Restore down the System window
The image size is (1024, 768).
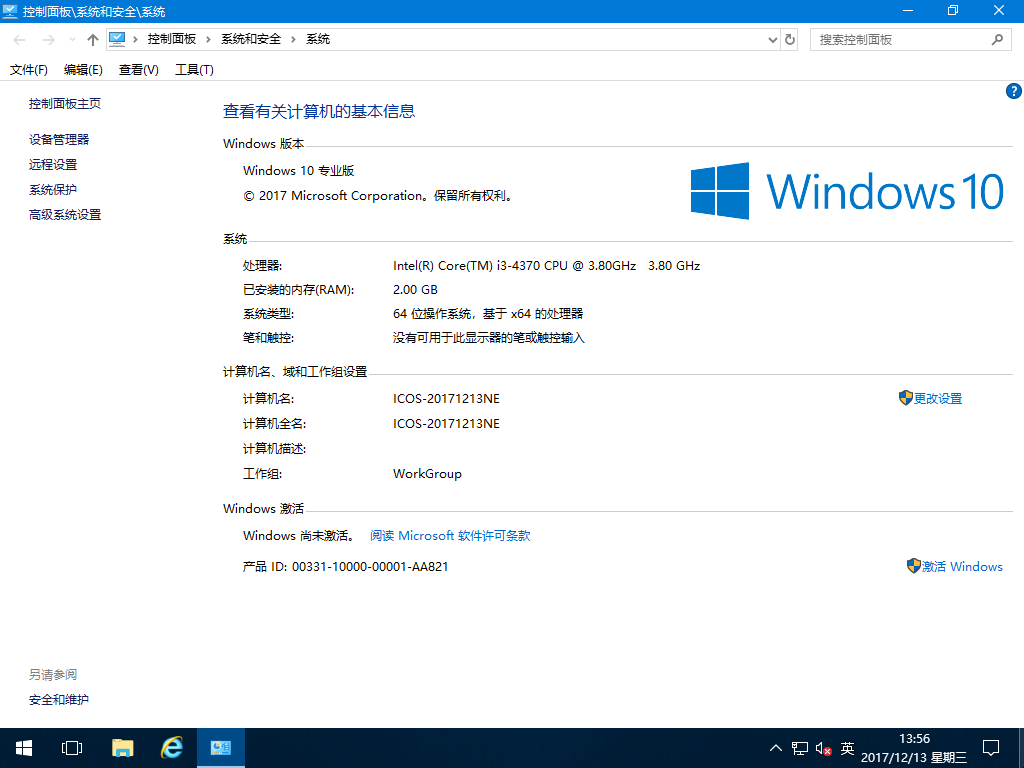tap(953, 10)
